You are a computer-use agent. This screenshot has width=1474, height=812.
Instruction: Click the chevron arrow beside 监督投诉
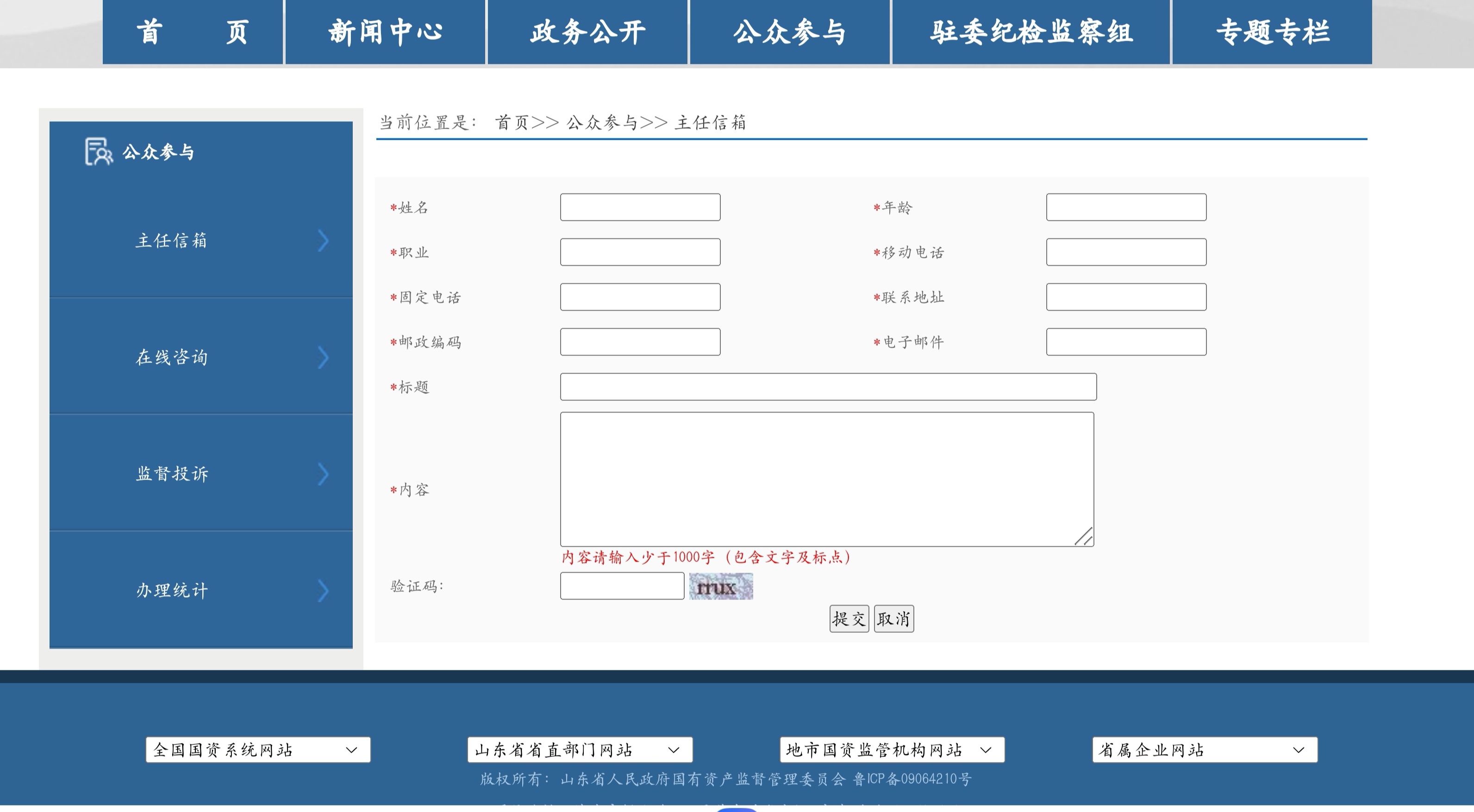[323, 475]
